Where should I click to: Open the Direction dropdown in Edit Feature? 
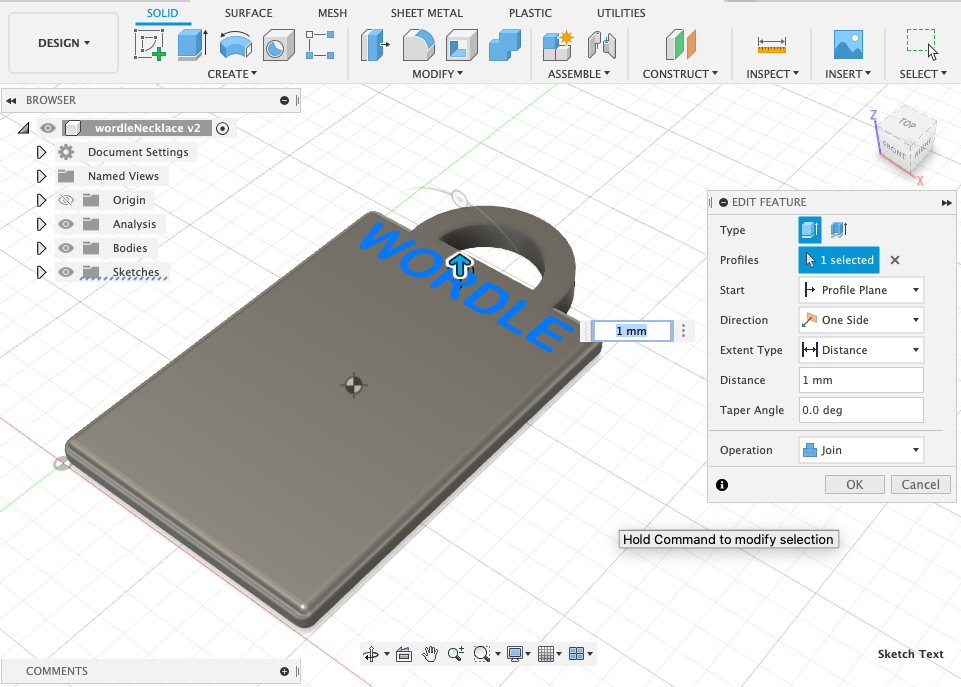916,320
